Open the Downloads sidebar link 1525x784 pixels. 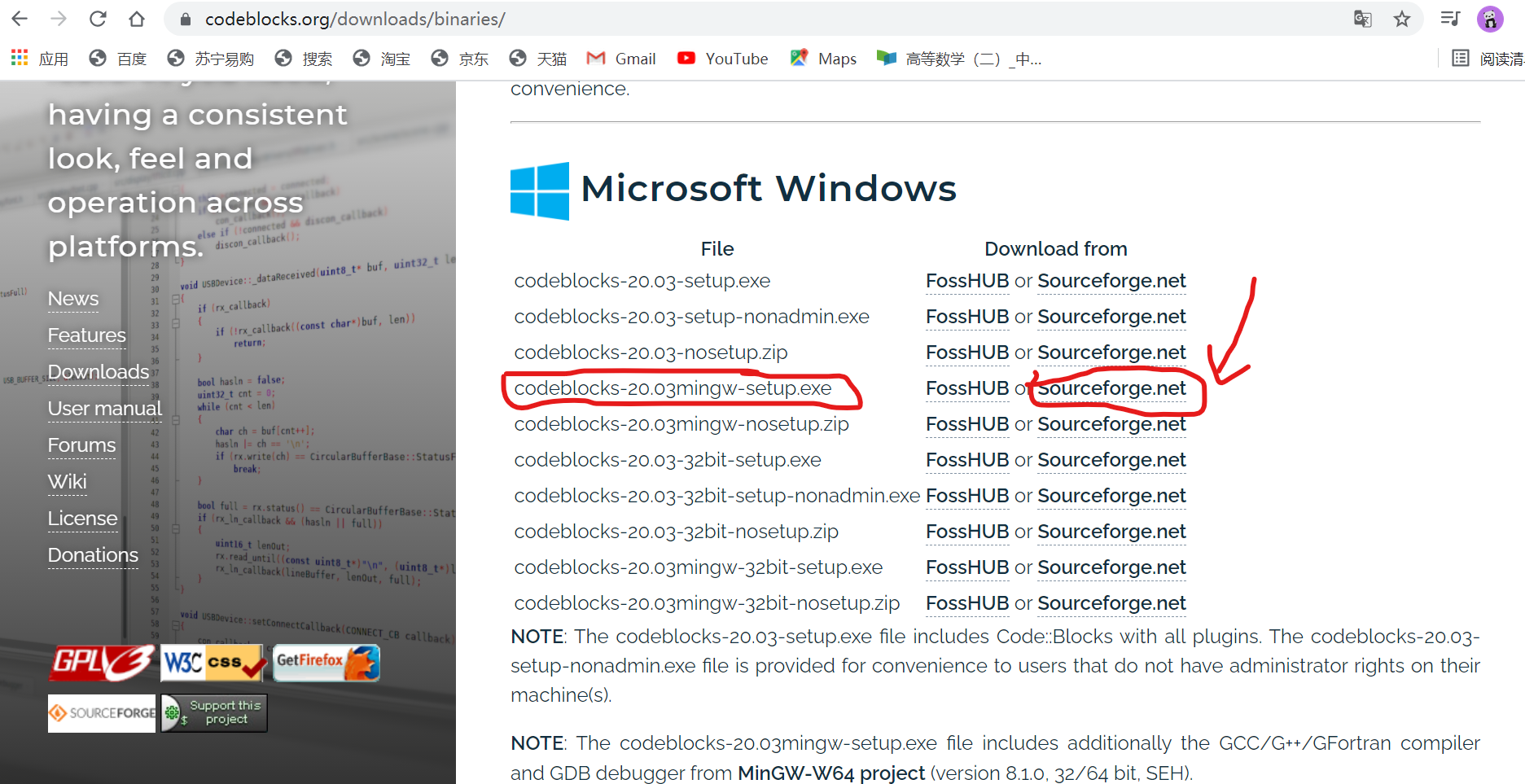(99, 372)
